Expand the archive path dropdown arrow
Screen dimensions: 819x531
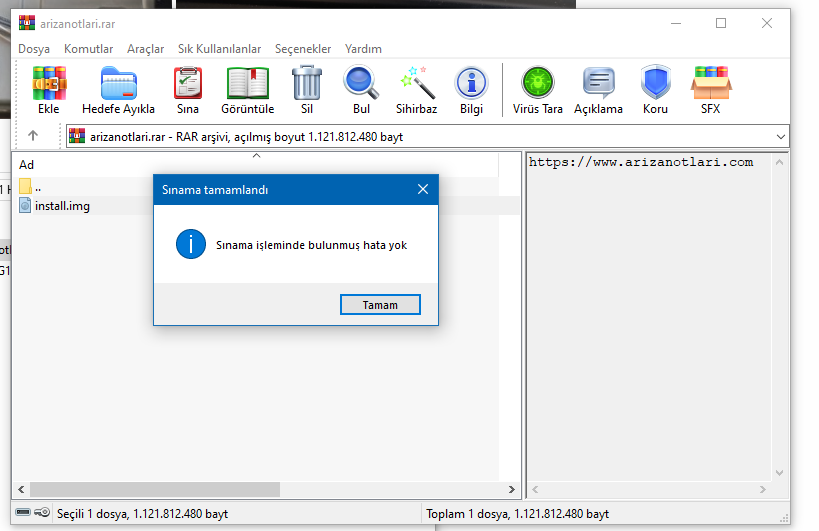click(x=780, y=136)
